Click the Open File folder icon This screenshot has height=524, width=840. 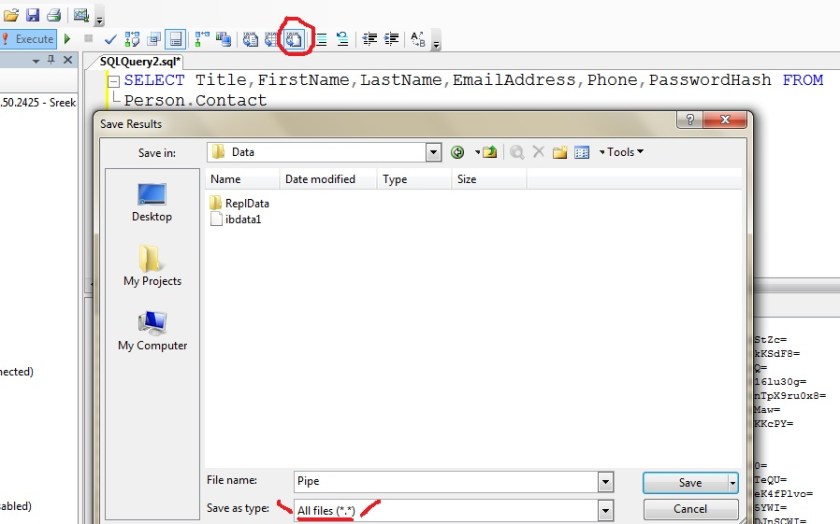pos(11,15)
